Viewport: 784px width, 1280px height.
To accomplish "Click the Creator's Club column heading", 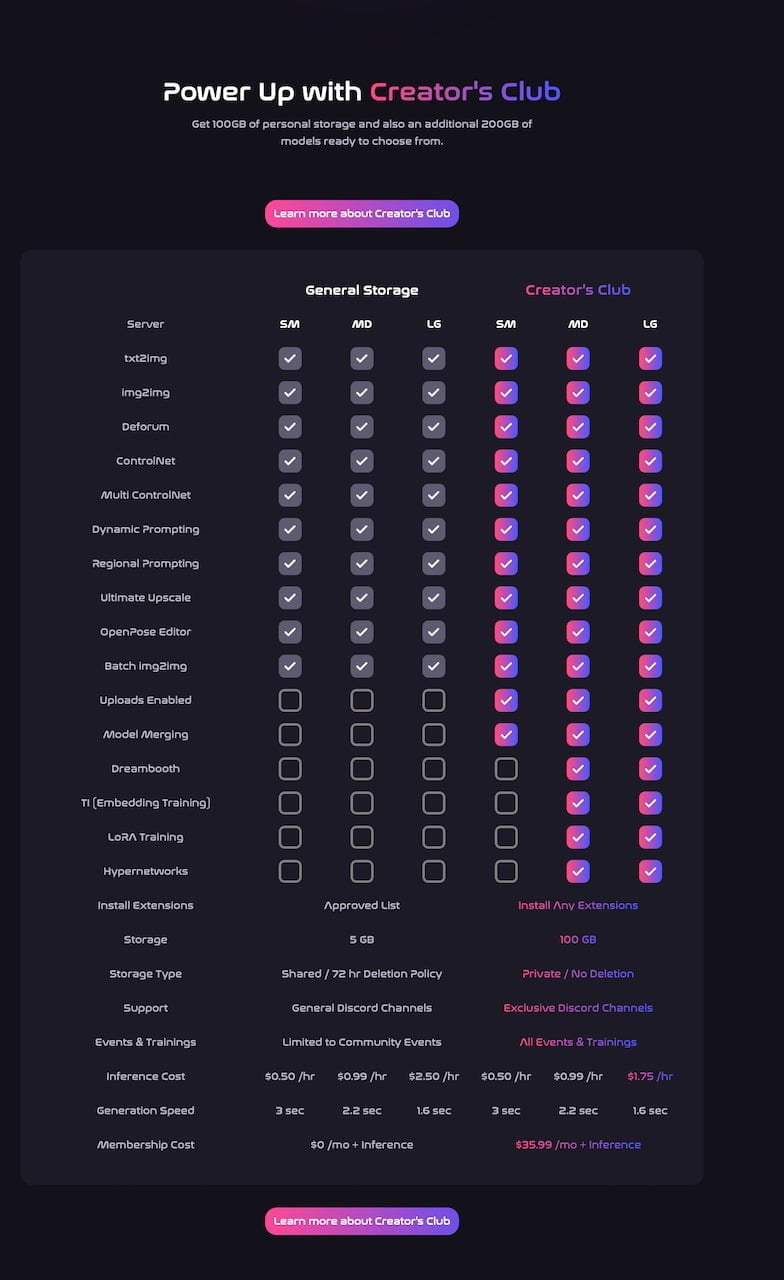I will click(x=578, y=290).
